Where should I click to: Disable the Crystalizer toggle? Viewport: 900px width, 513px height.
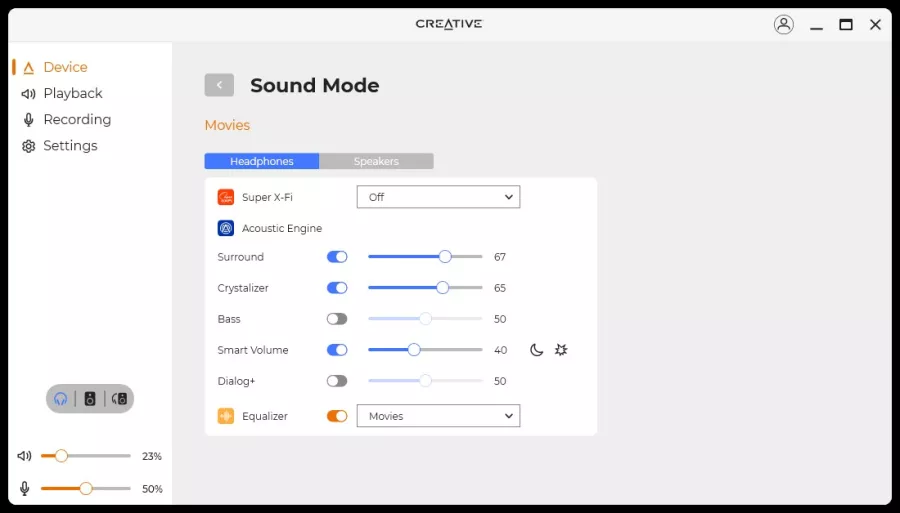(x=337, y=287)
